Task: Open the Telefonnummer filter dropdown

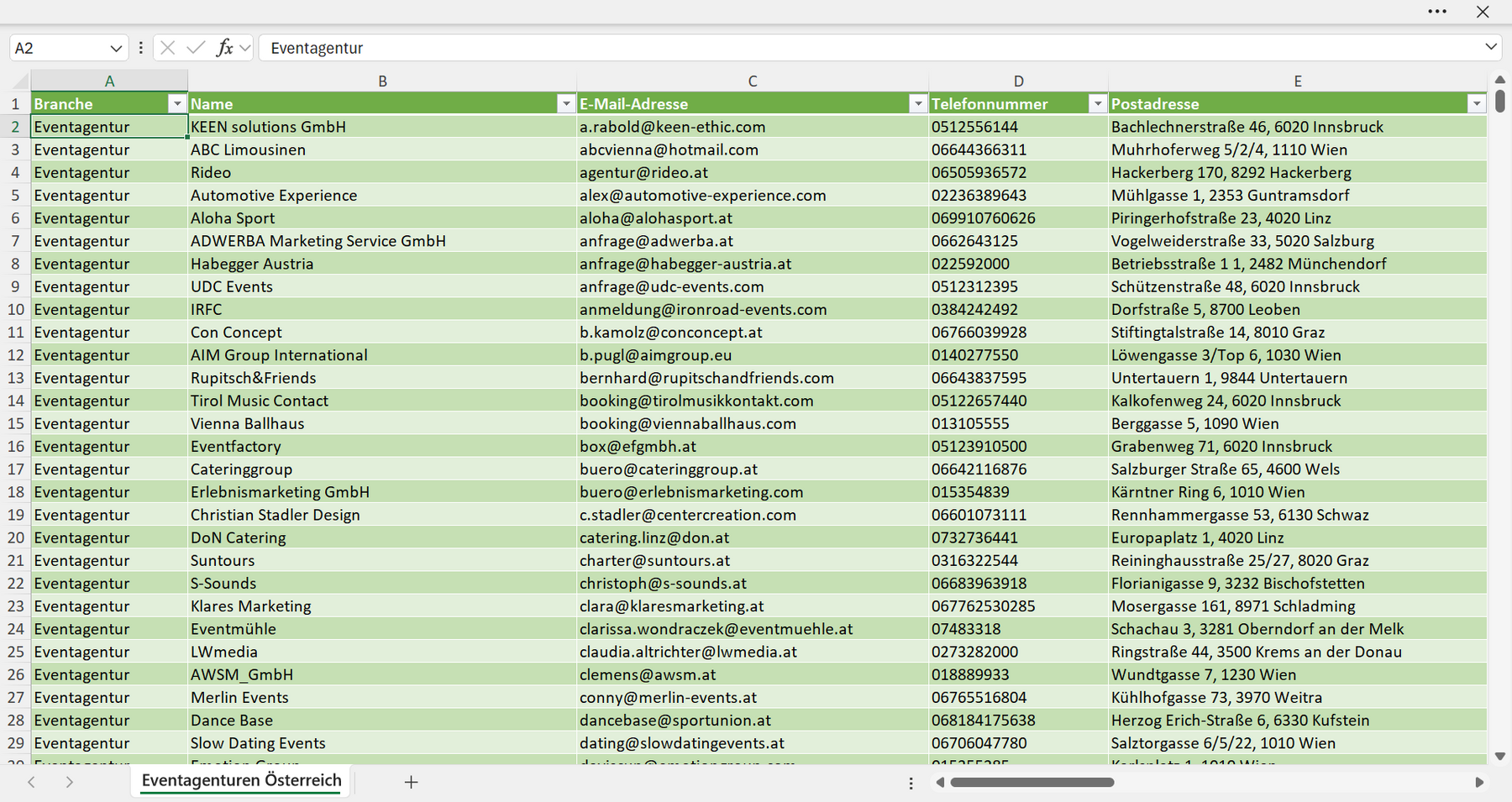Action: coord(1097,103)
